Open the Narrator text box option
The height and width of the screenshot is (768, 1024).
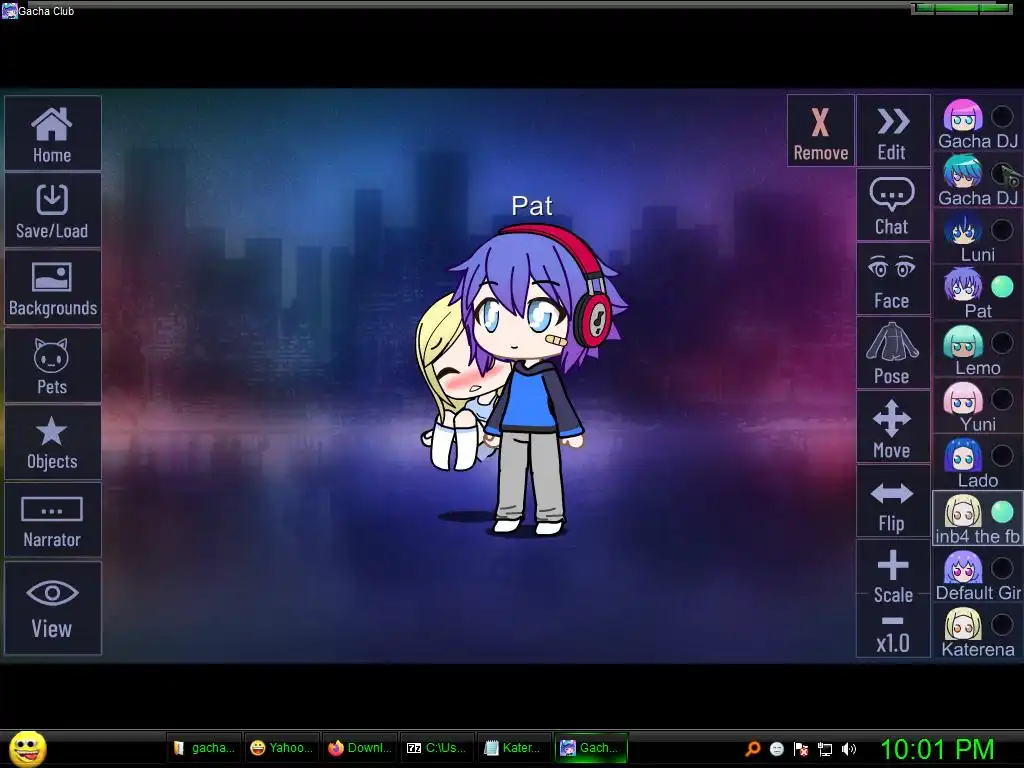[52, 520]
